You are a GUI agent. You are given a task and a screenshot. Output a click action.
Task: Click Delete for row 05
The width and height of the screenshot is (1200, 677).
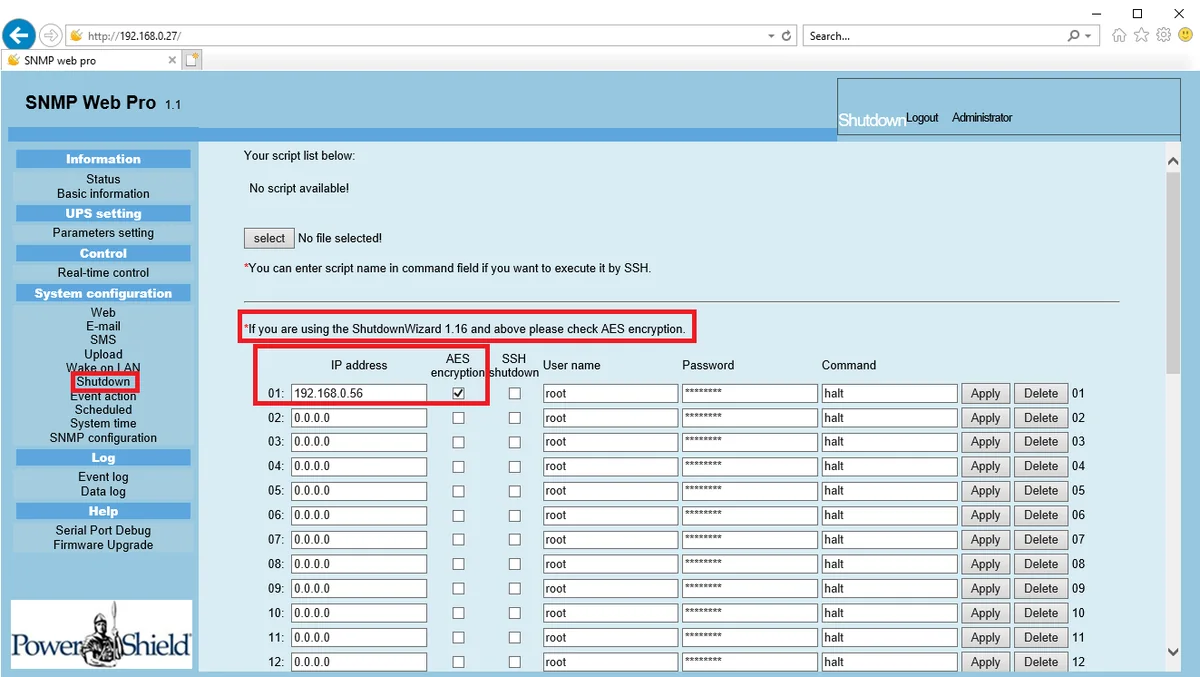1041,491
